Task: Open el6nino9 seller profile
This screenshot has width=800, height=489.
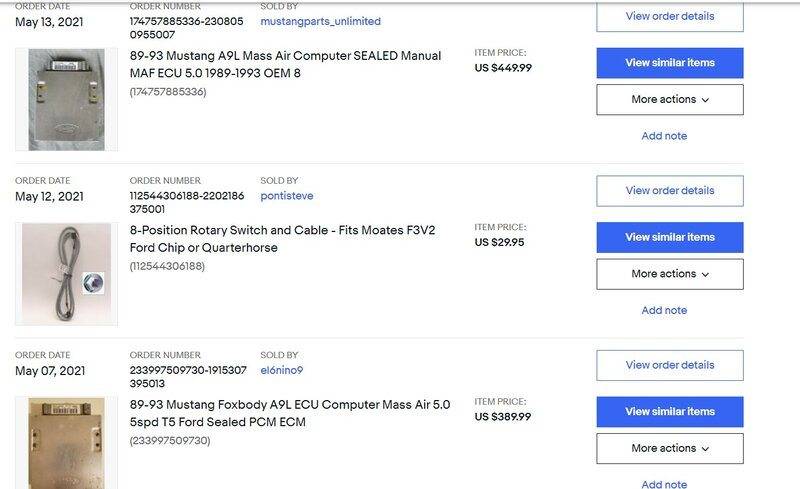Action: (x=282, y=370)
